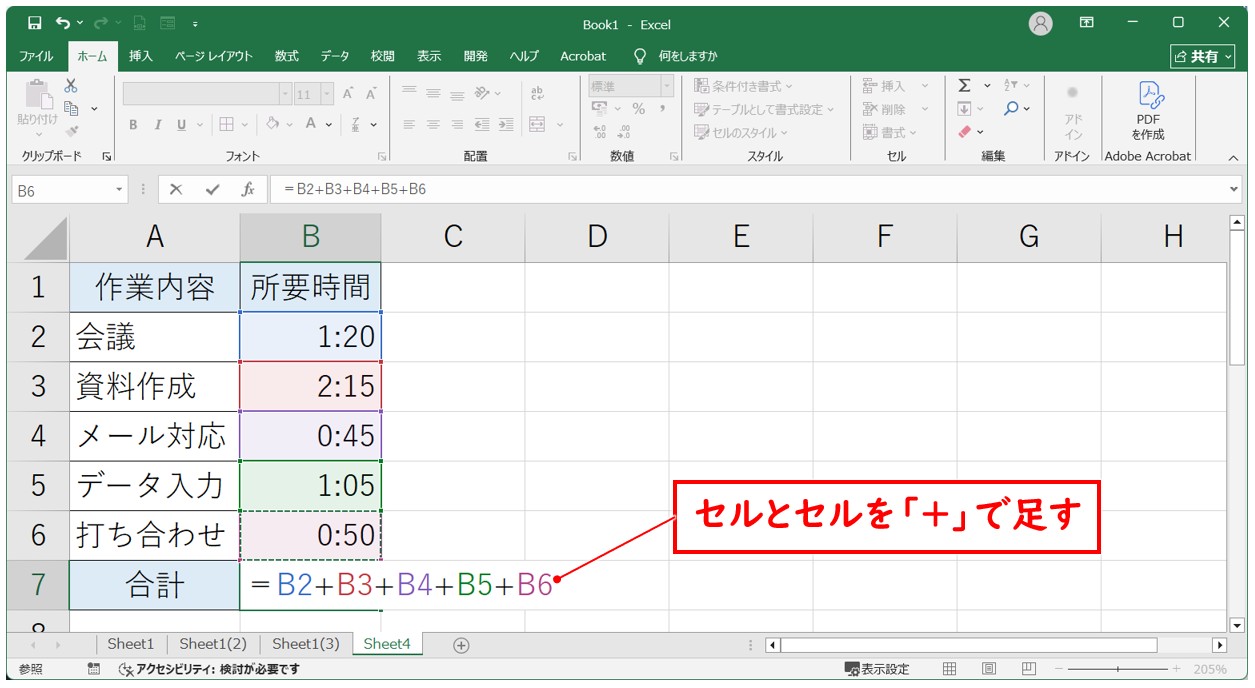1255x688 pixels.
Task: Toggle Italic formatting
Action: [157, 125]
